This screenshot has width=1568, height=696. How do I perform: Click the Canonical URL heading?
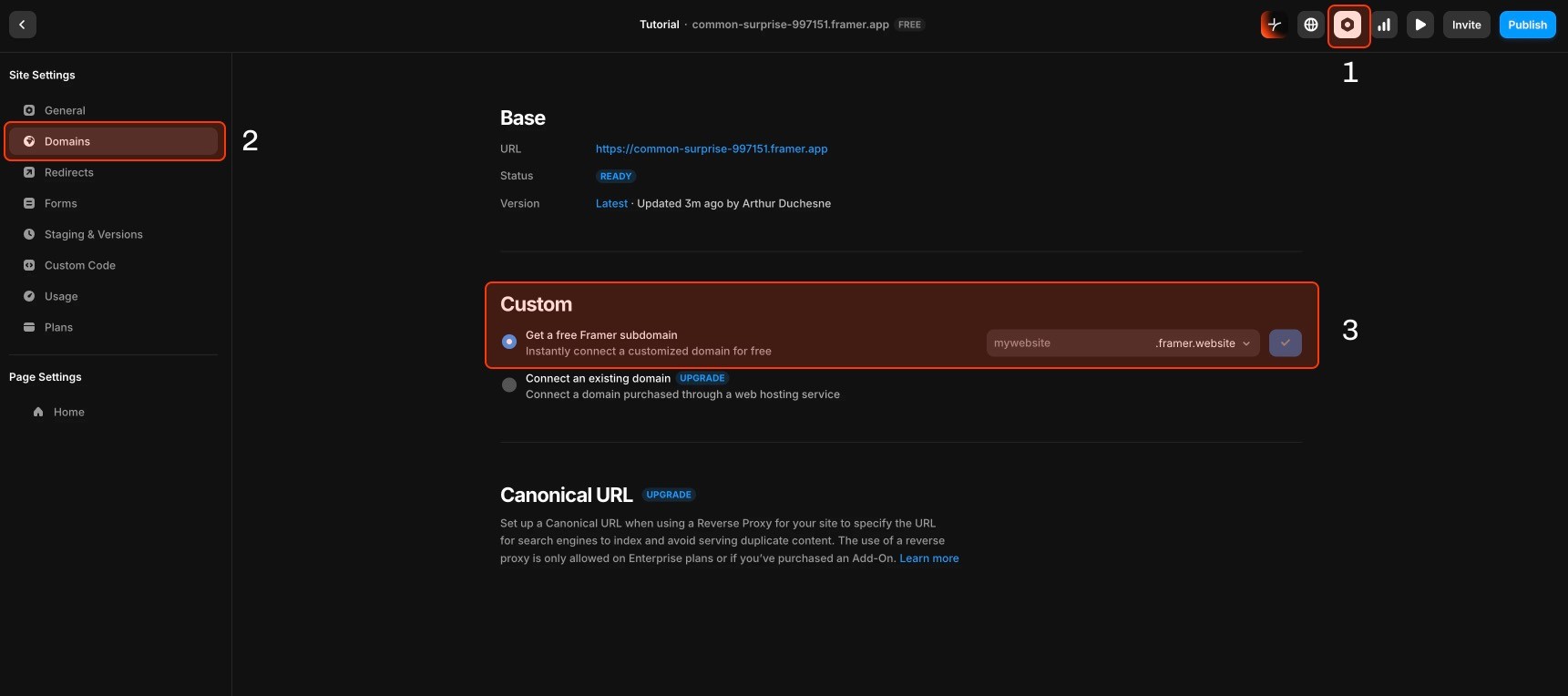click(x=566, y=495)
